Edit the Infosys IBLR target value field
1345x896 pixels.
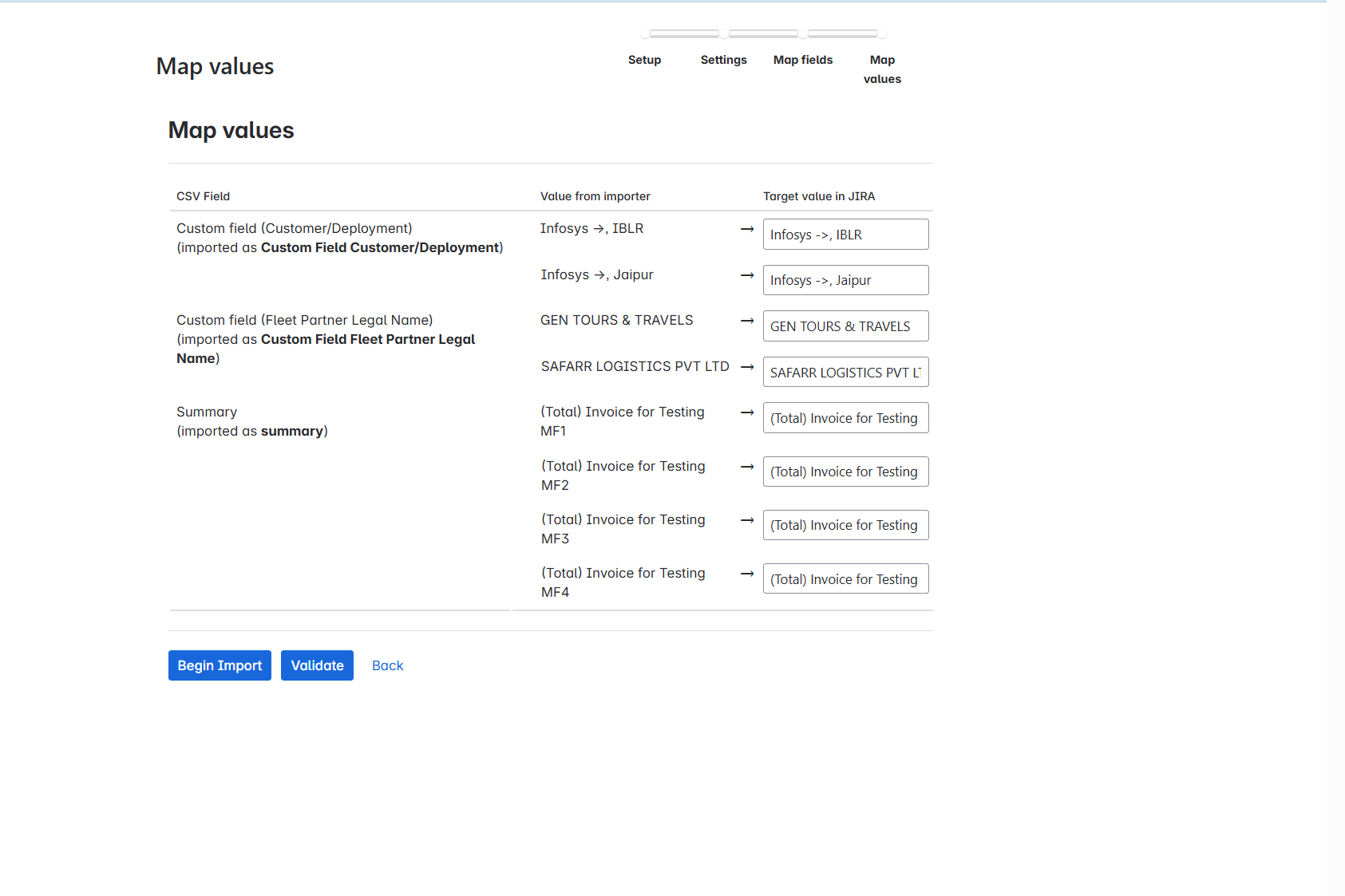(845, 234)
